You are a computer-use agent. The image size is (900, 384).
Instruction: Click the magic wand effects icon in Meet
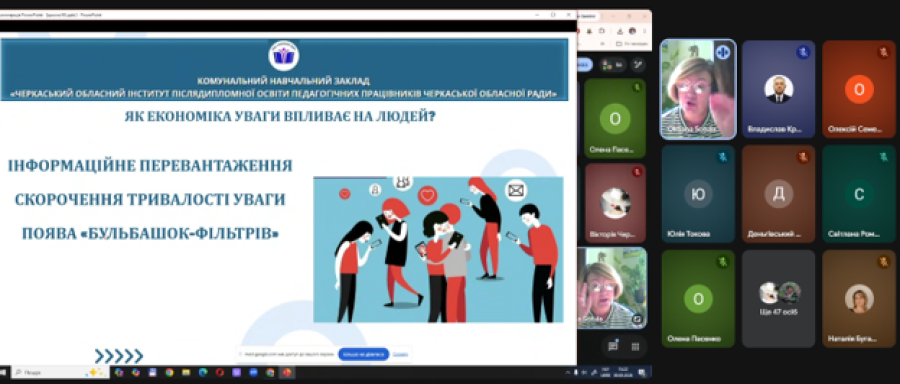pos(637,65)
